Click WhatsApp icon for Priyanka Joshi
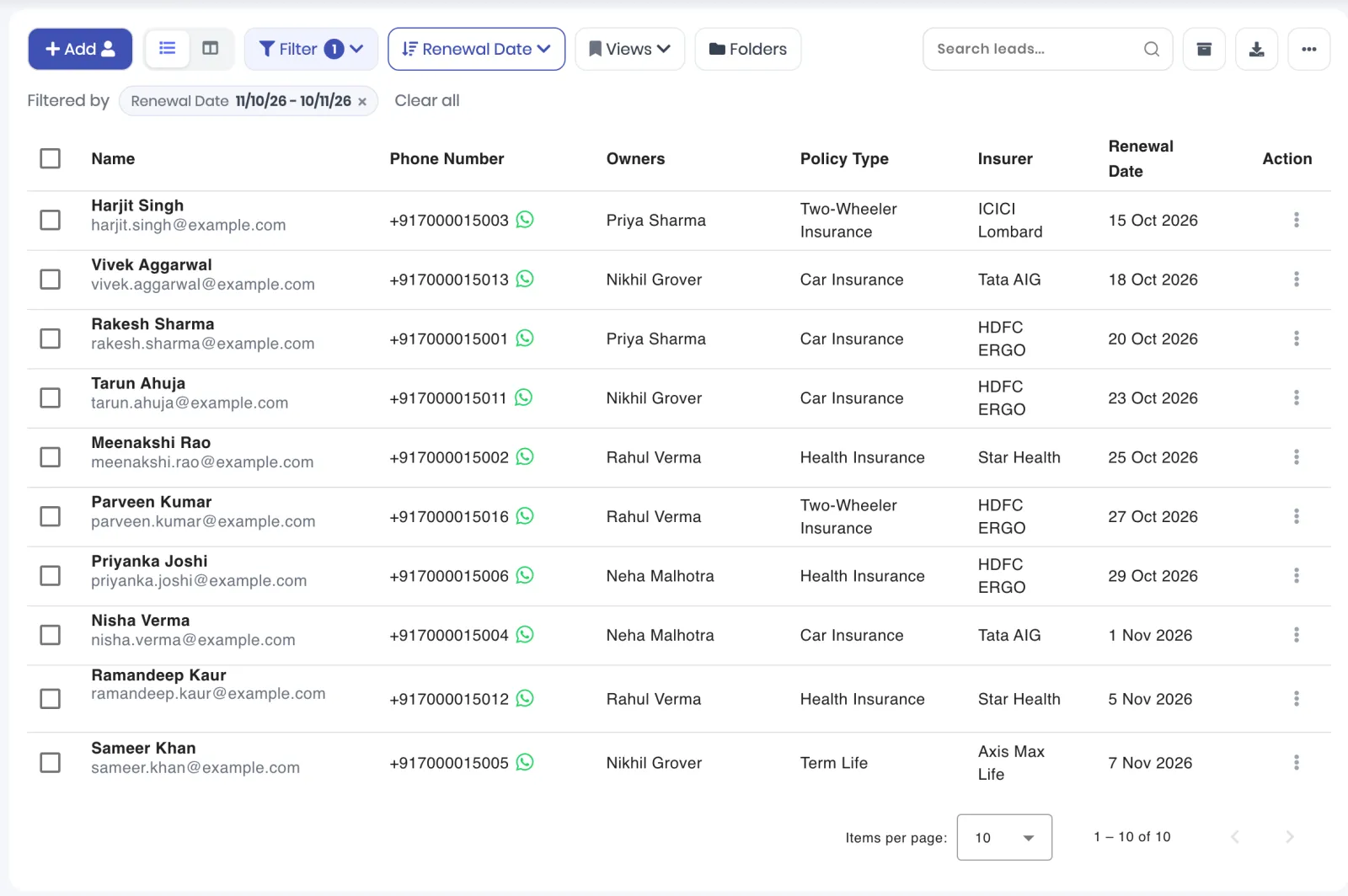Screen dimensions: 1348x896 (x=525, y=575)
